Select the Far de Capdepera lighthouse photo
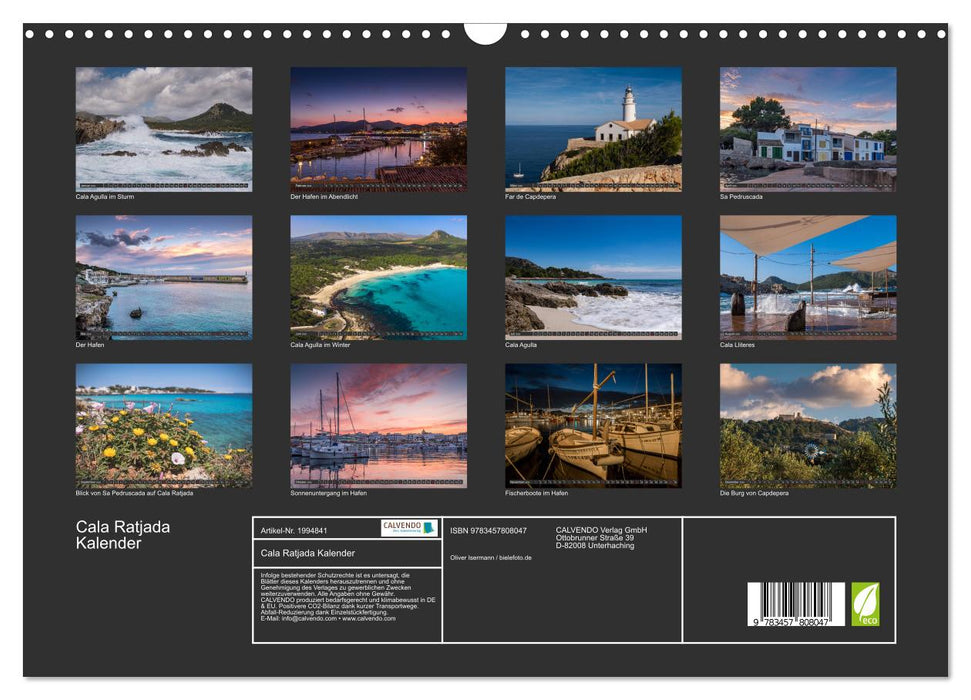 point(593,130)
